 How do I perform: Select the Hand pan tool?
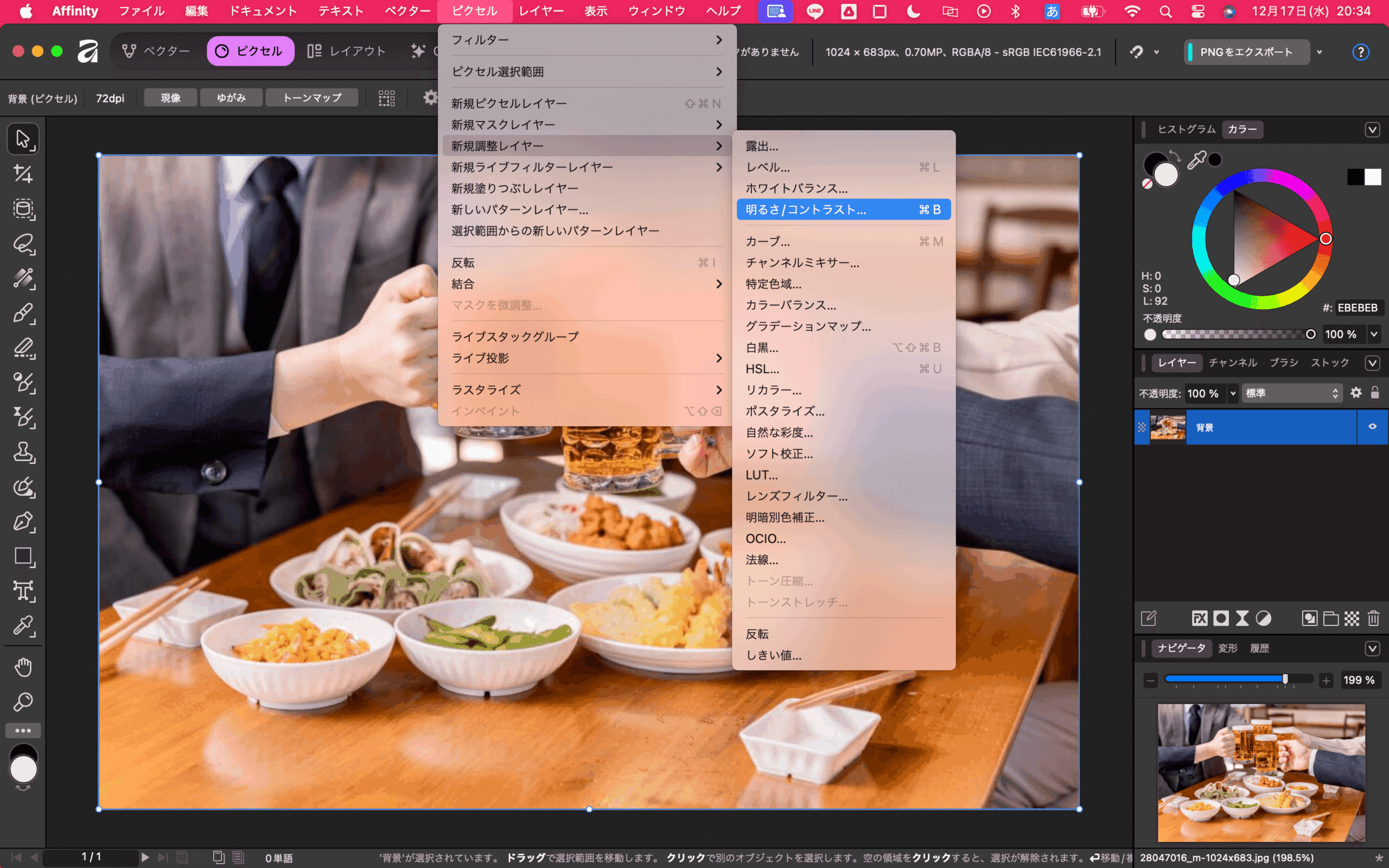tap(23, 667)
